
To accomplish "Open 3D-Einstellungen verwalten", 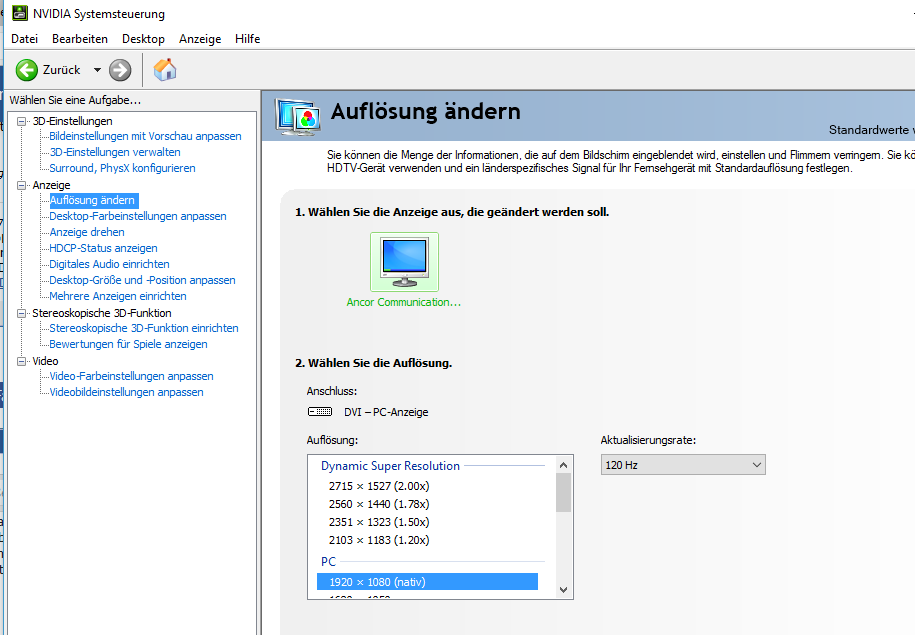I will click(x=115, y=152).
